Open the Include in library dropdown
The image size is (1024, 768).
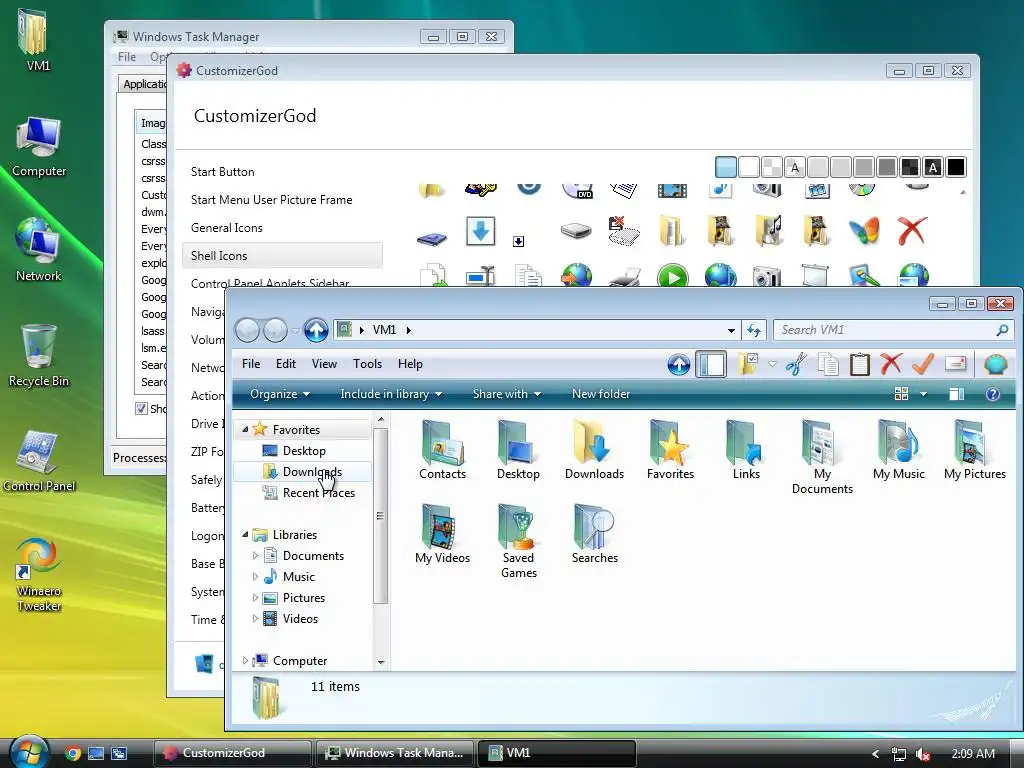coord(391,394)
